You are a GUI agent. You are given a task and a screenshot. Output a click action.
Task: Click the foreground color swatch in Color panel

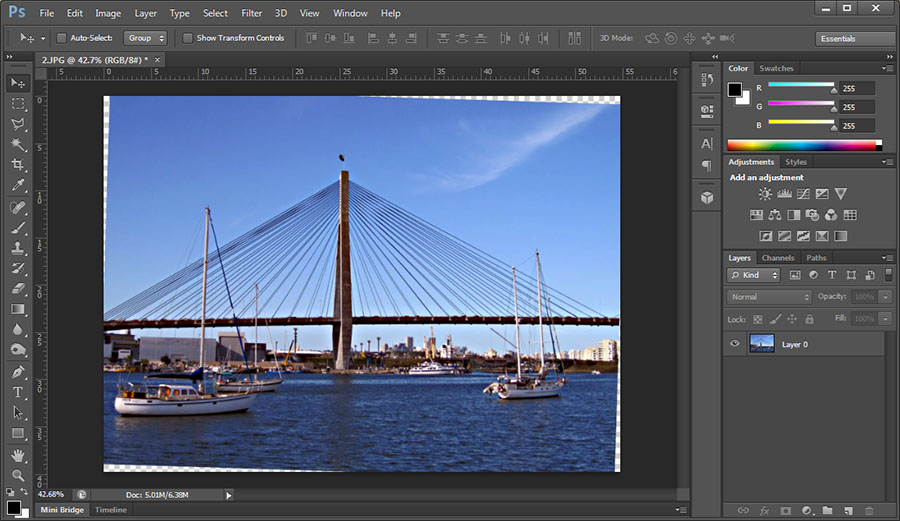[735, 90]
